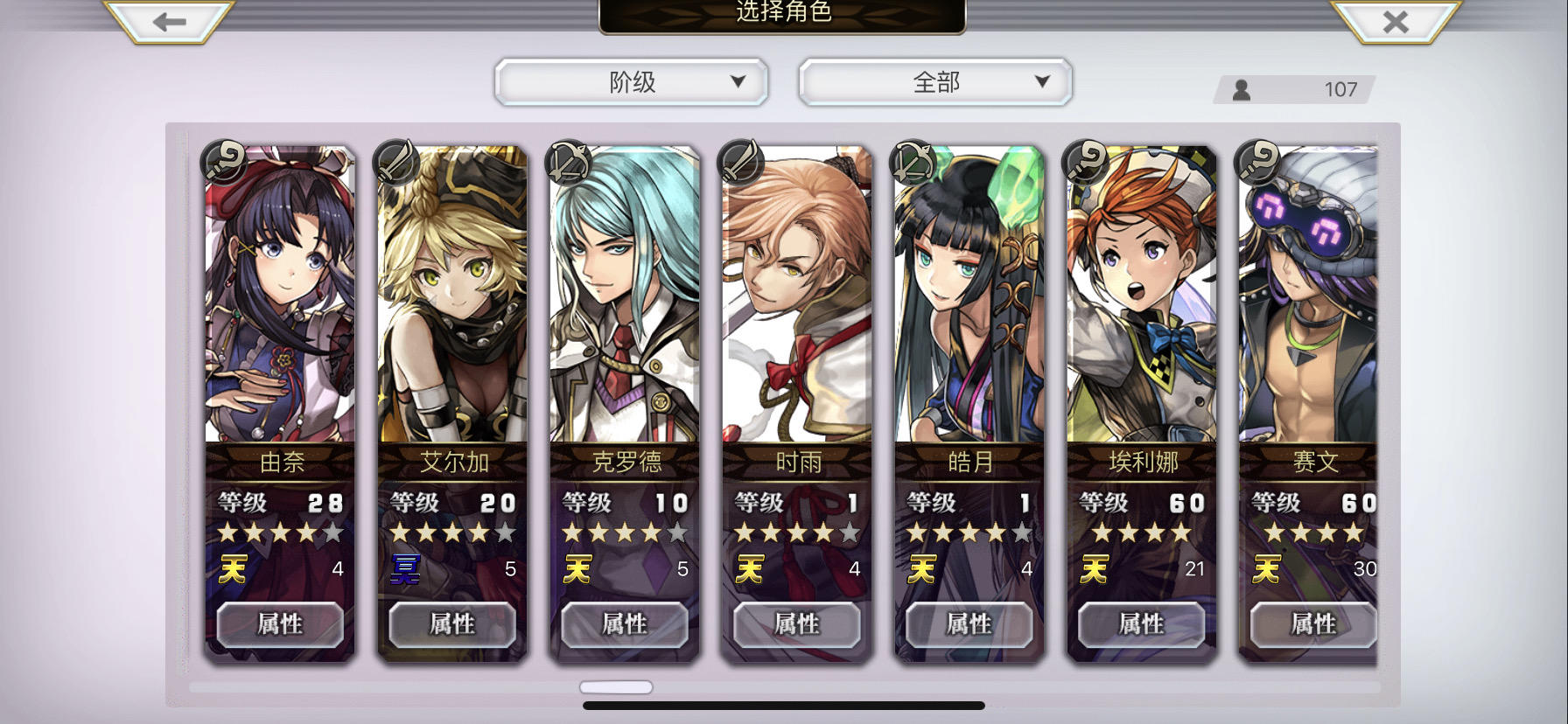The width and height of the screenshot is (1568, 724).
Task: Click 属性 button under 埃利娜
Action: pos(1142,624)
